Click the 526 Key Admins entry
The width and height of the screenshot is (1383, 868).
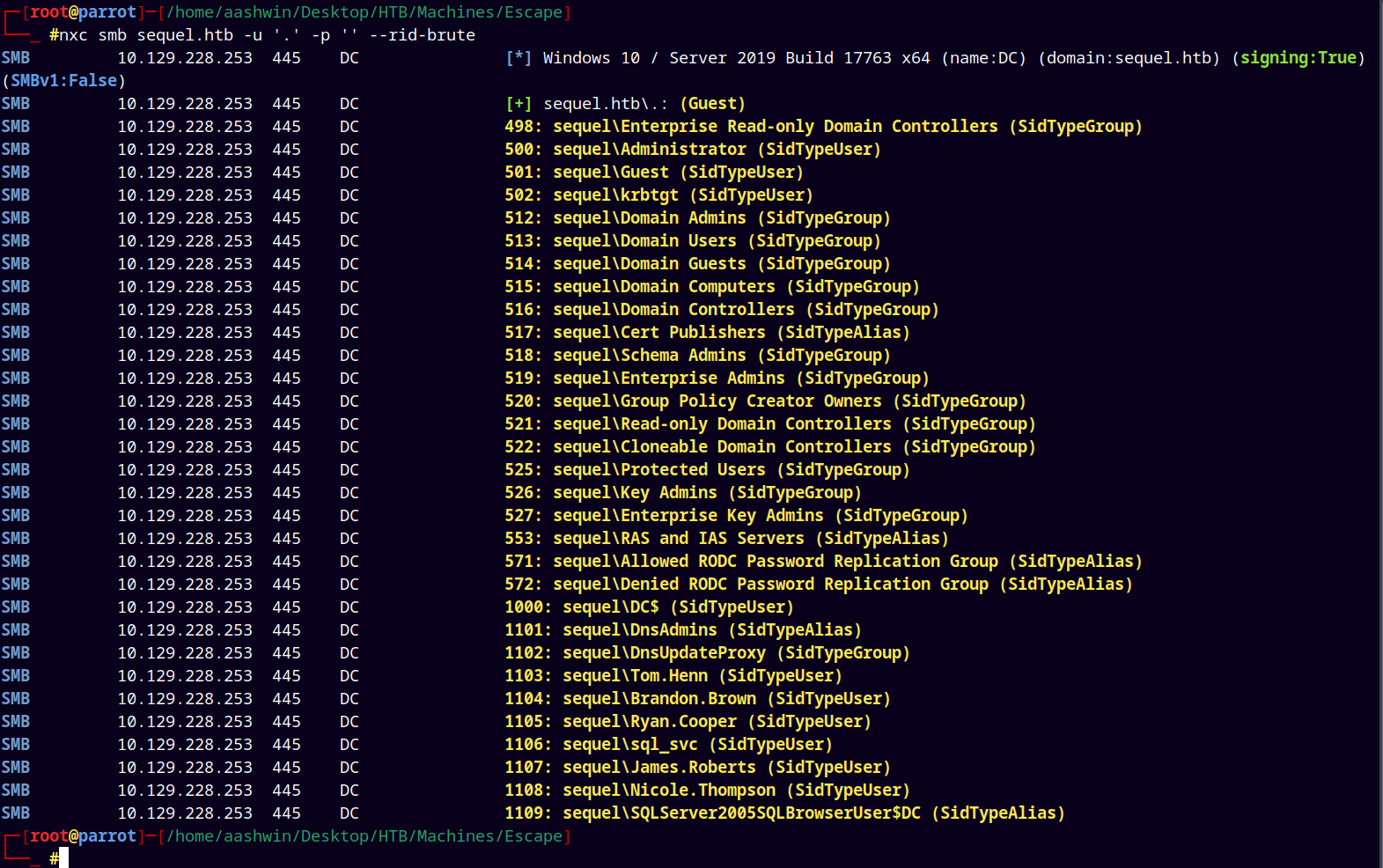[x=683, y=493]
